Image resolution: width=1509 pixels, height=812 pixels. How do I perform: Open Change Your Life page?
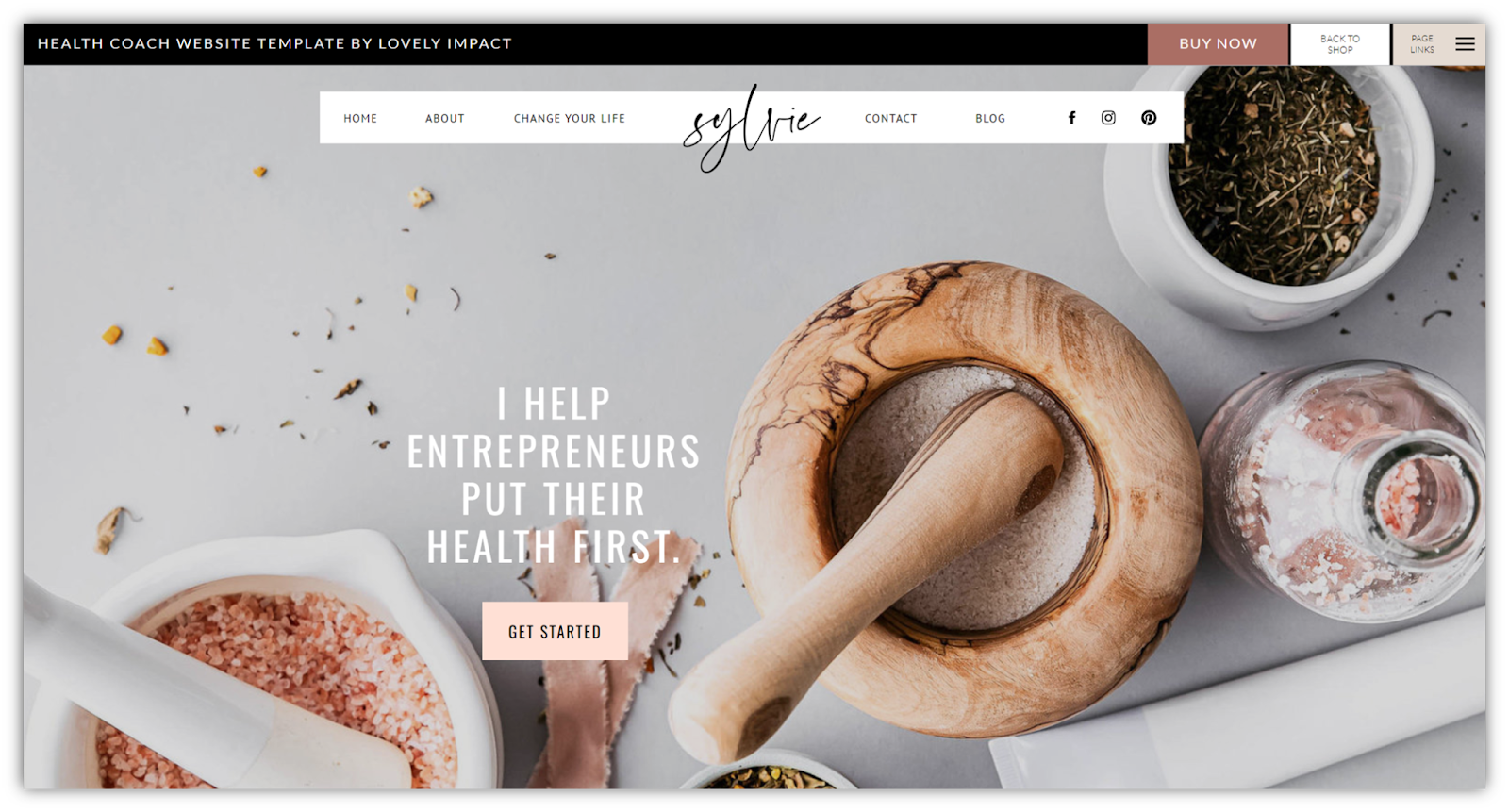pos(570,119)
